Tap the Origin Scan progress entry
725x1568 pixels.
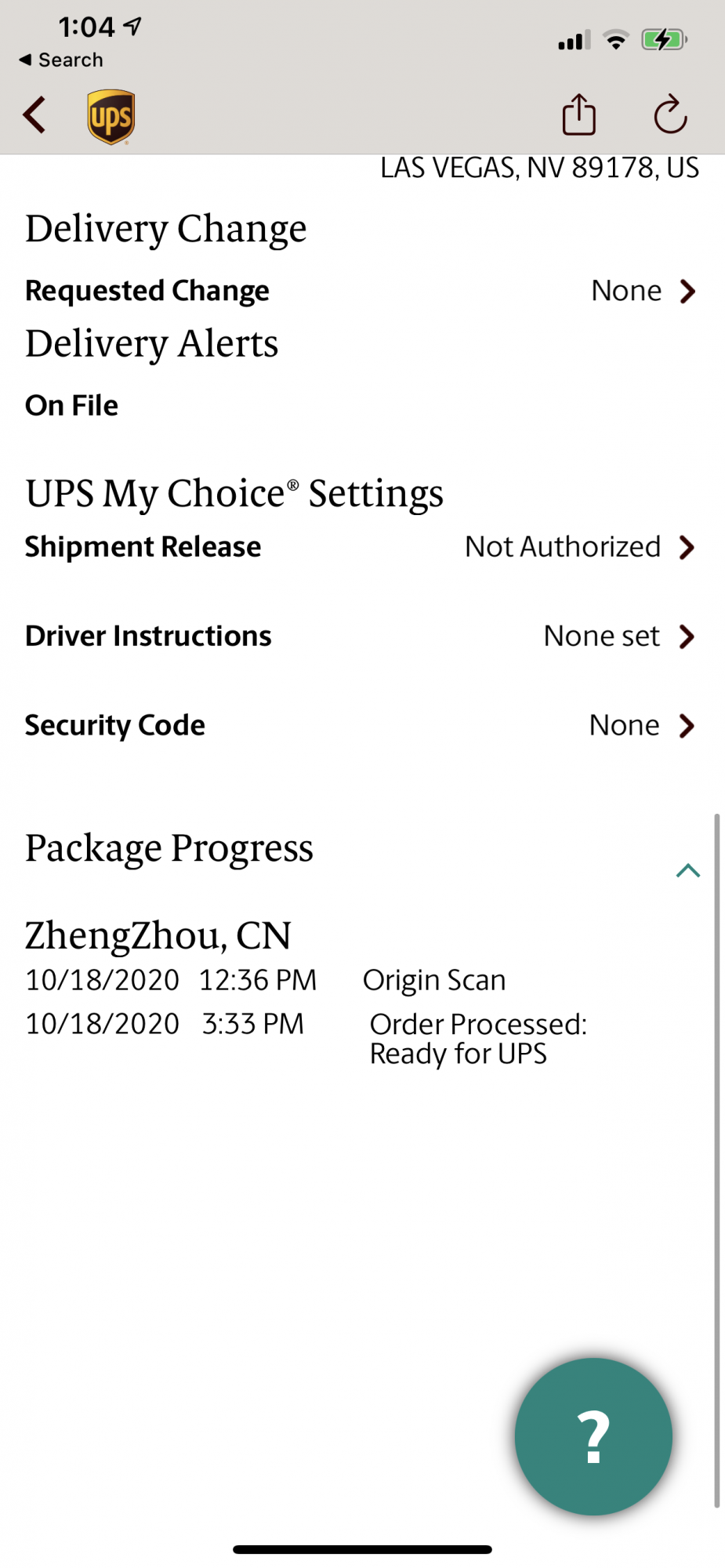coord(433,980)
